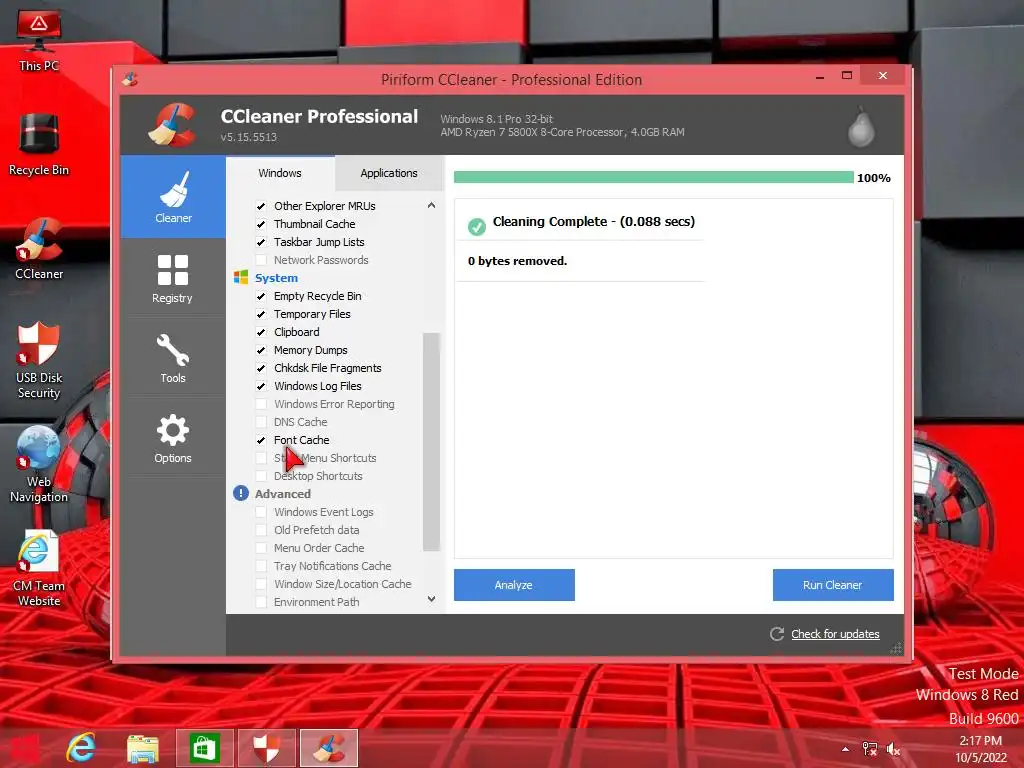
Task: Click the CCleaner logo in header
Action: click(x=172, y=125)
